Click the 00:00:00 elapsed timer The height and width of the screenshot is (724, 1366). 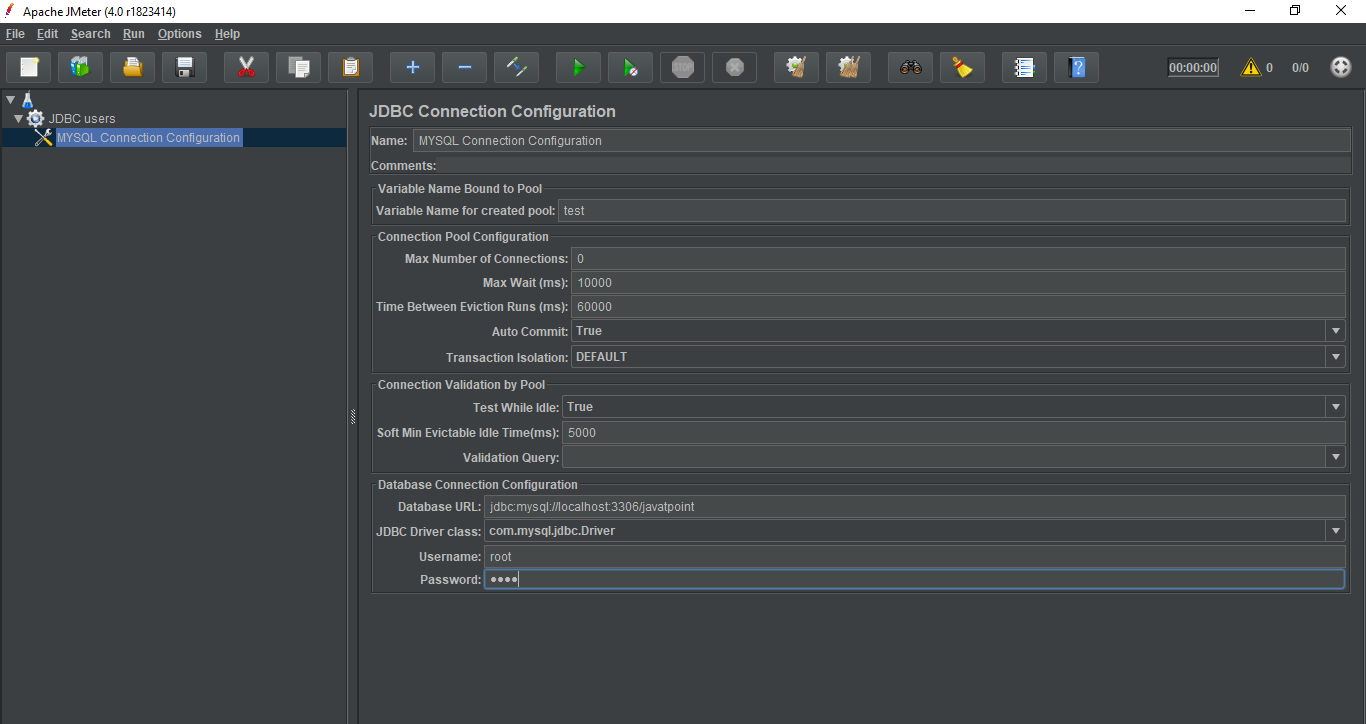pyautogui.click(x=1193, y=68)
